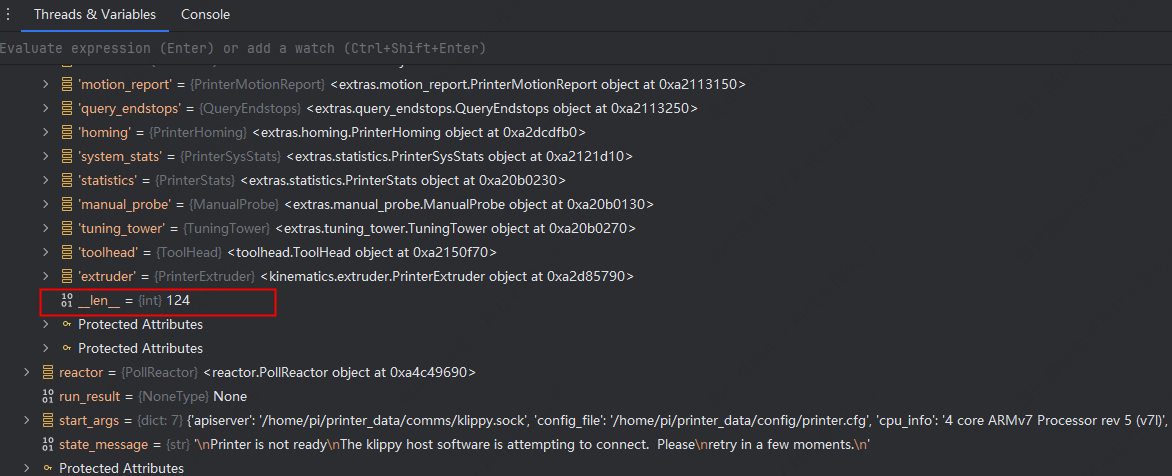Click the binary icon beside run_result
This screenshot has height=476, width=1172.
click(x=48, y=396)
